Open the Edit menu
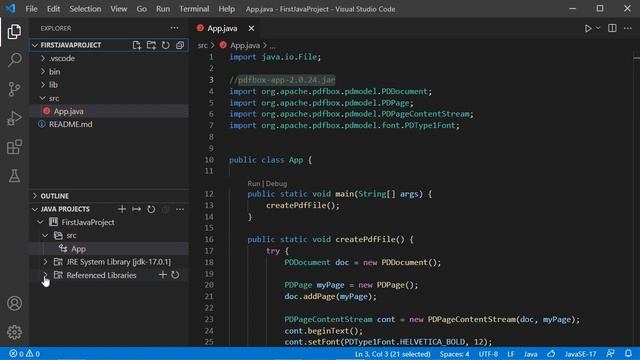Image resolution: width=640 pixels, height=360 pixels. point(53,9)
